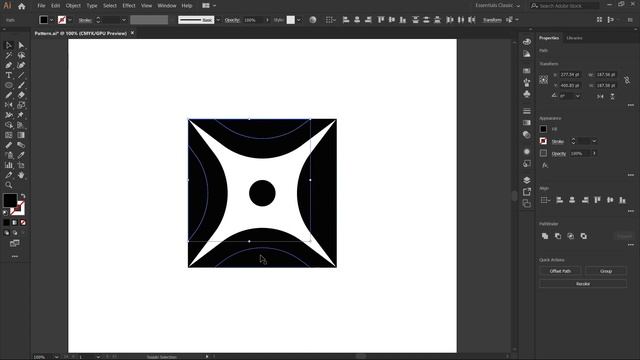This screenshot has height=360, width=640.
Task: Click the Offset Path button
Action: tap(560, 271)
